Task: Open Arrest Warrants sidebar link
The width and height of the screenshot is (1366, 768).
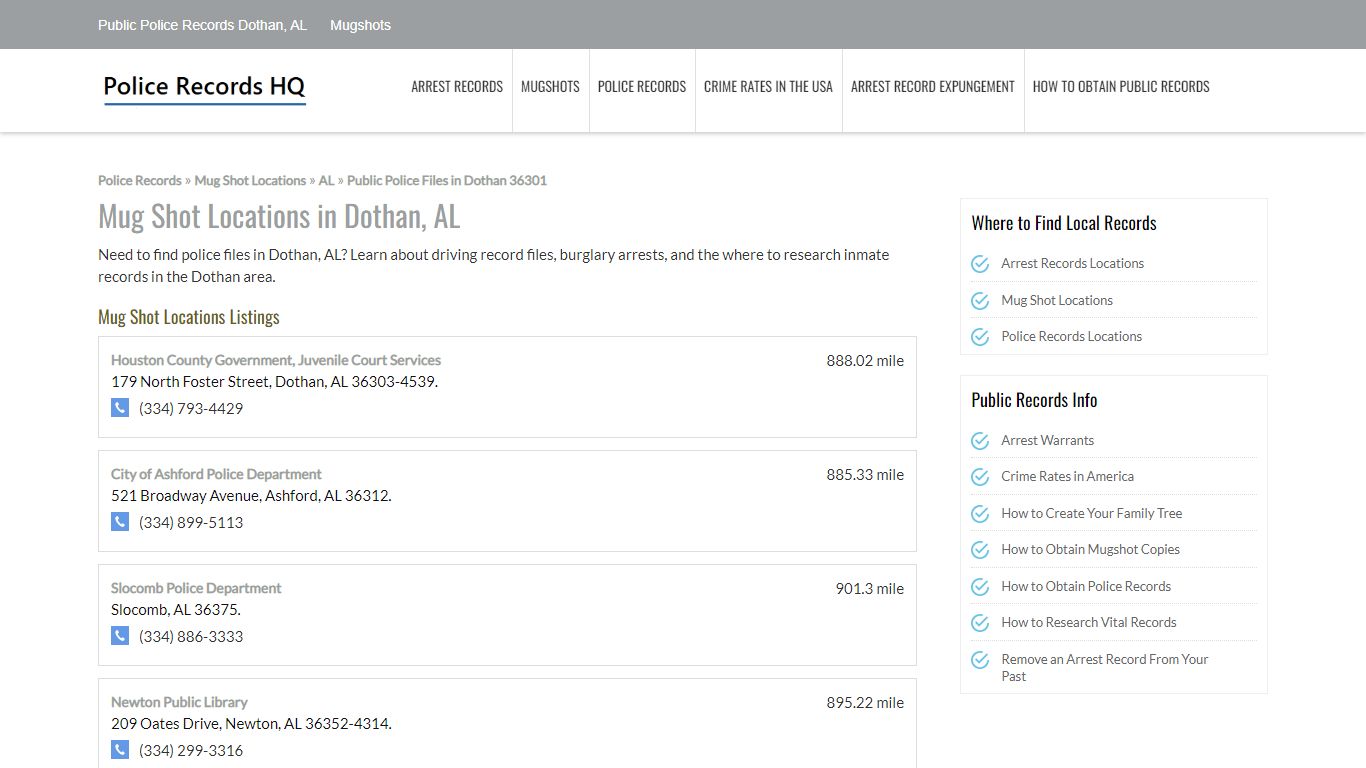Action: coord(1047,441)
